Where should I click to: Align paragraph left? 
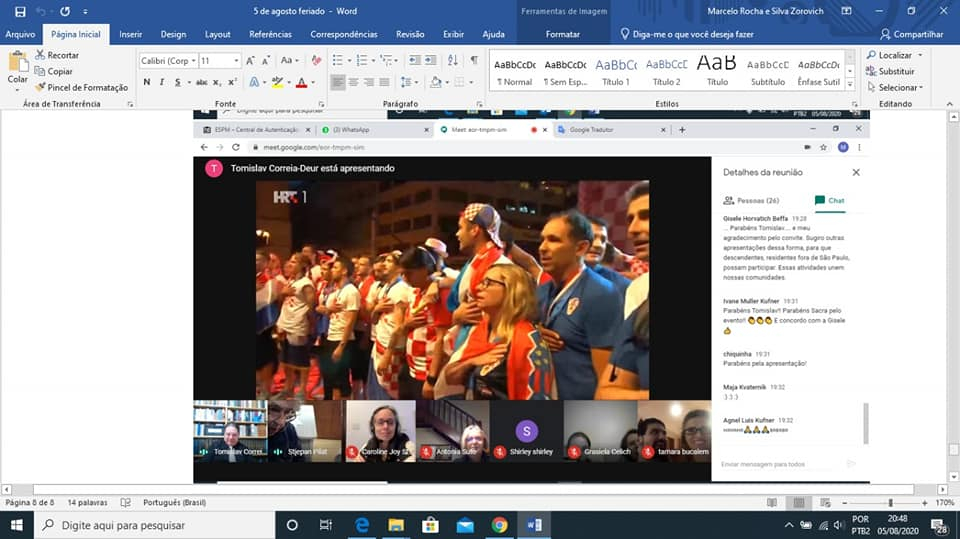(337, 82)
